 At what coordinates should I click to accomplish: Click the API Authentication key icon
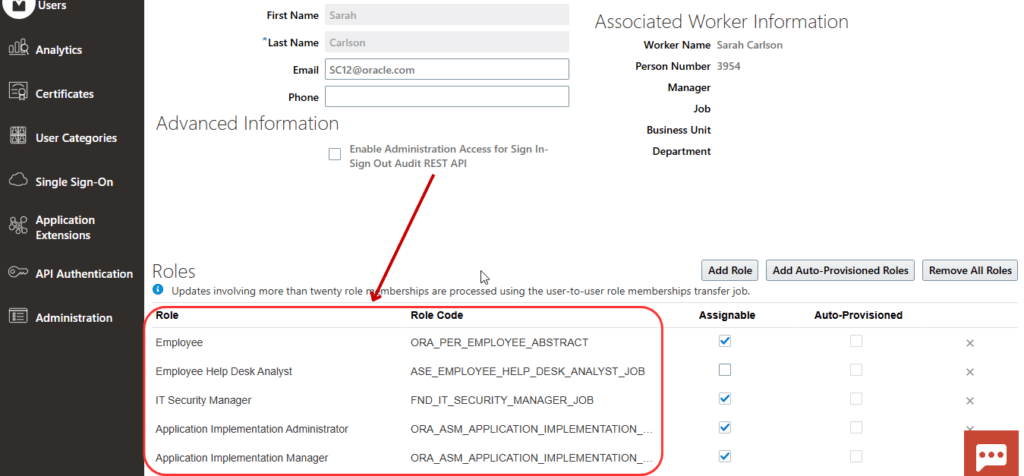pyautogui.click(x=18, y=272)
